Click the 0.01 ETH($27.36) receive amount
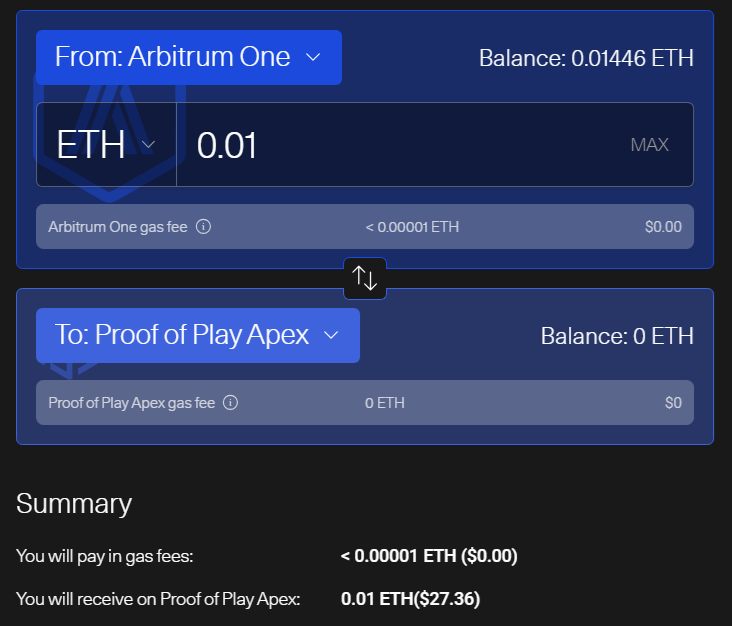The width and height of the screenshot is (732, 626). point(410,599)
